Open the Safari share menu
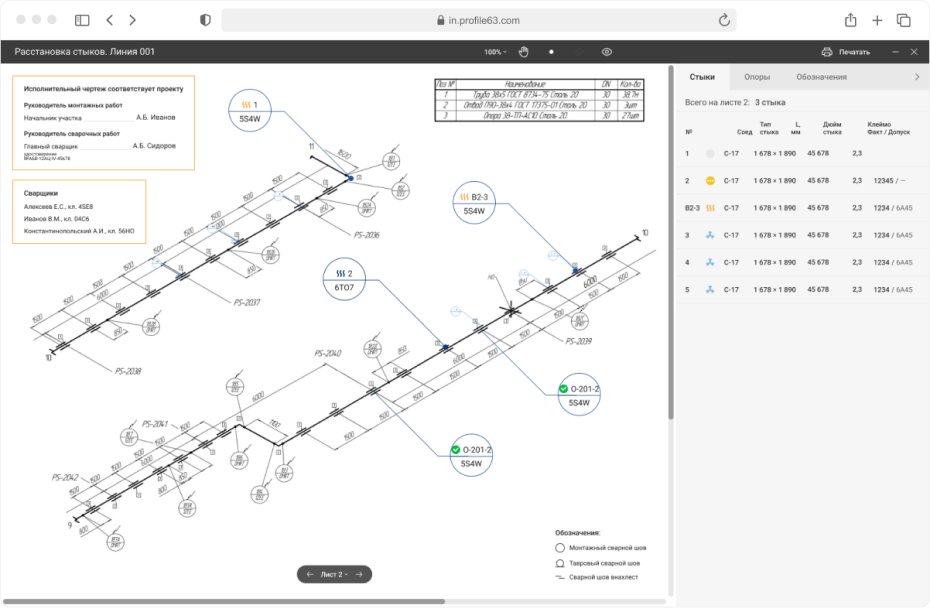This screenshot has width=930, height=608. (850, 20)
